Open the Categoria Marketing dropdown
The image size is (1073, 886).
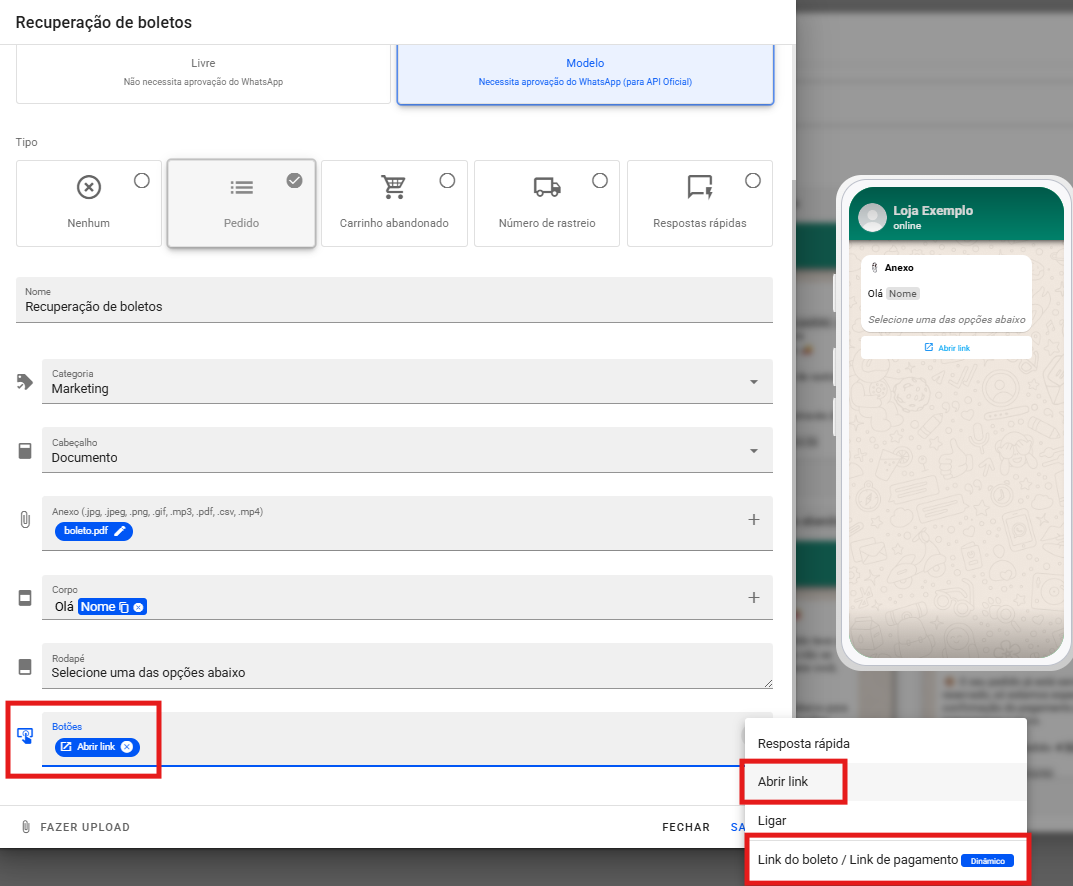[x=753, y=382]
